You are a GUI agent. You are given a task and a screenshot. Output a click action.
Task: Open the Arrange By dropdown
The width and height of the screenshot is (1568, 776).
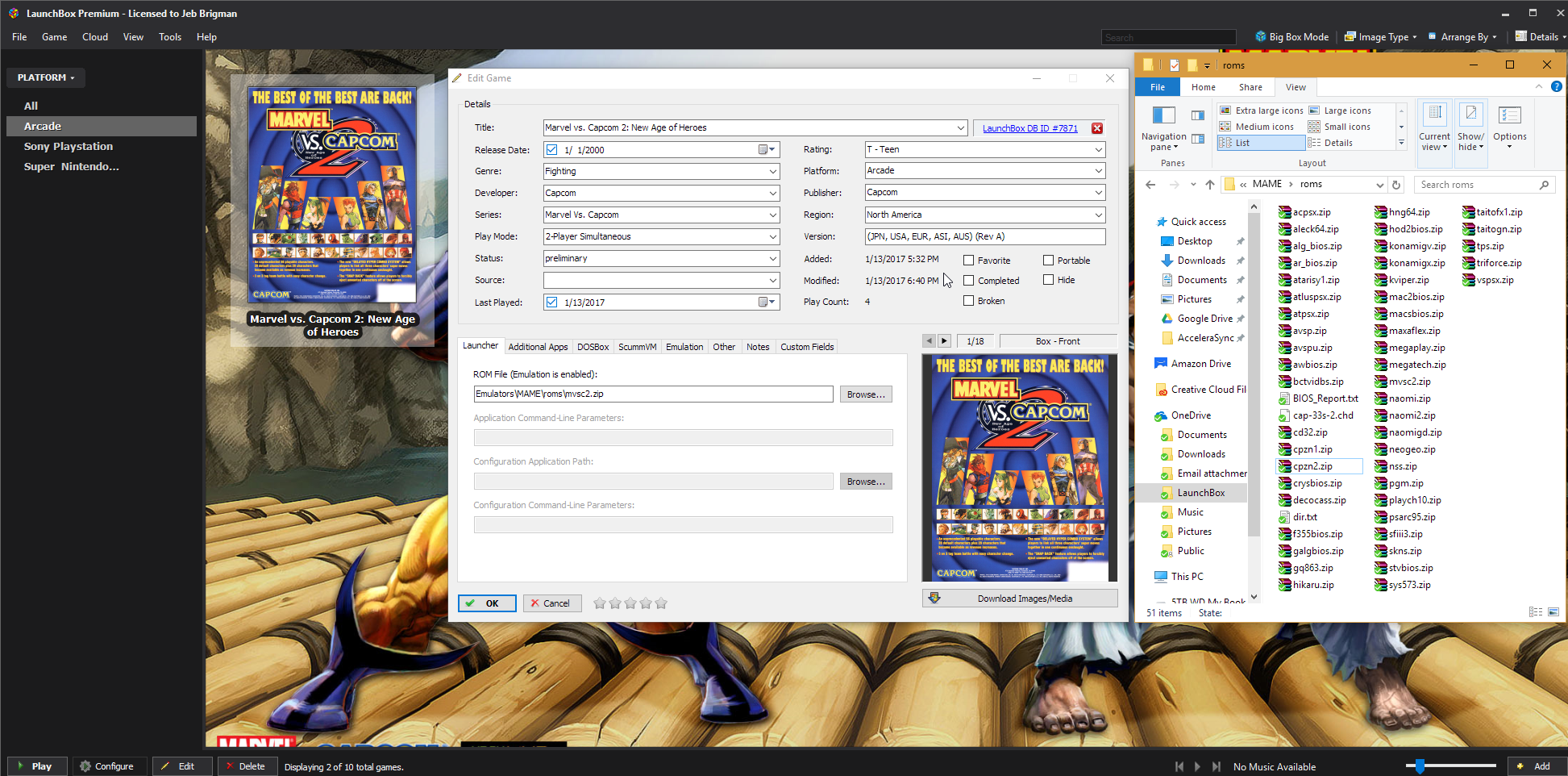coord(1462,37)
